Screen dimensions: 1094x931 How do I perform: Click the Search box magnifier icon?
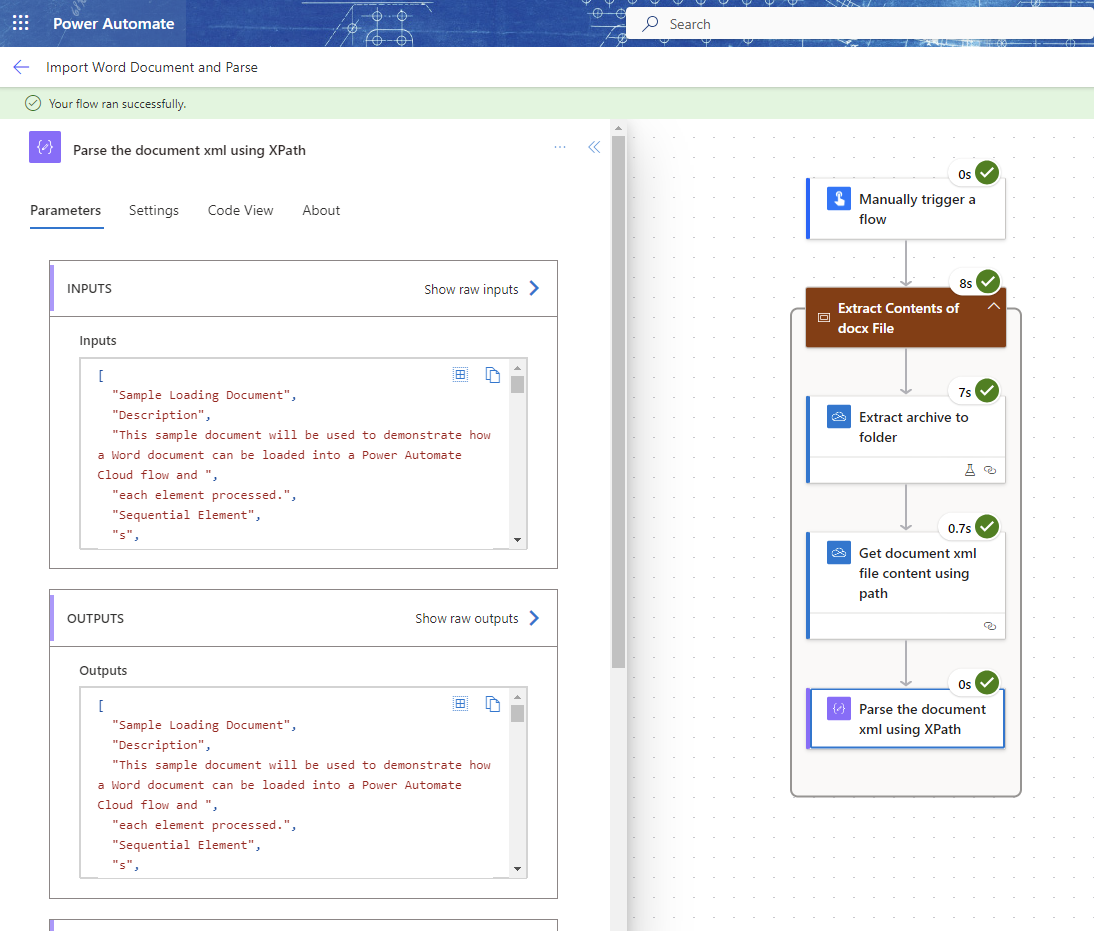click(x=650, y=24)
